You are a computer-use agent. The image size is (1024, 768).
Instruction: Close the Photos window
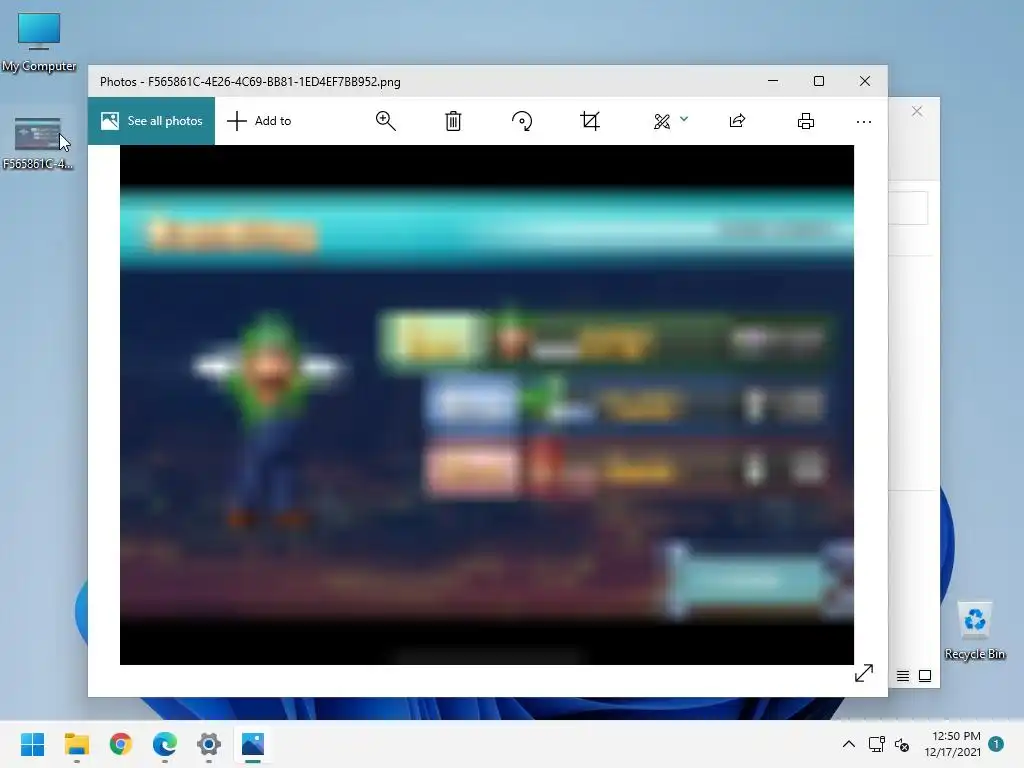pos(865,81)
